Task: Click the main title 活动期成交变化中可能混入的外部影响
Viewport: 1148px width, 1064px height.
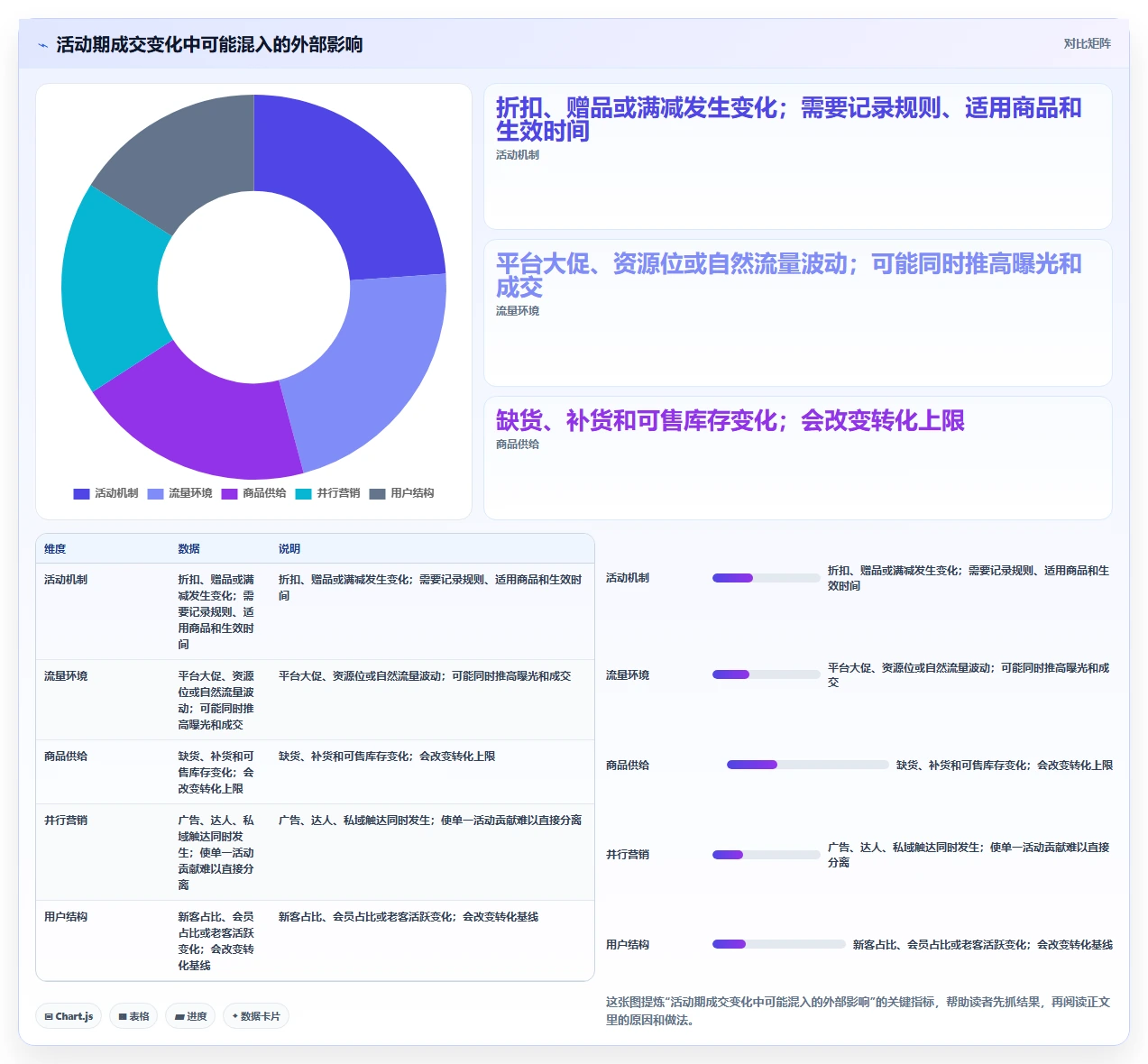Action: [209, 45]
